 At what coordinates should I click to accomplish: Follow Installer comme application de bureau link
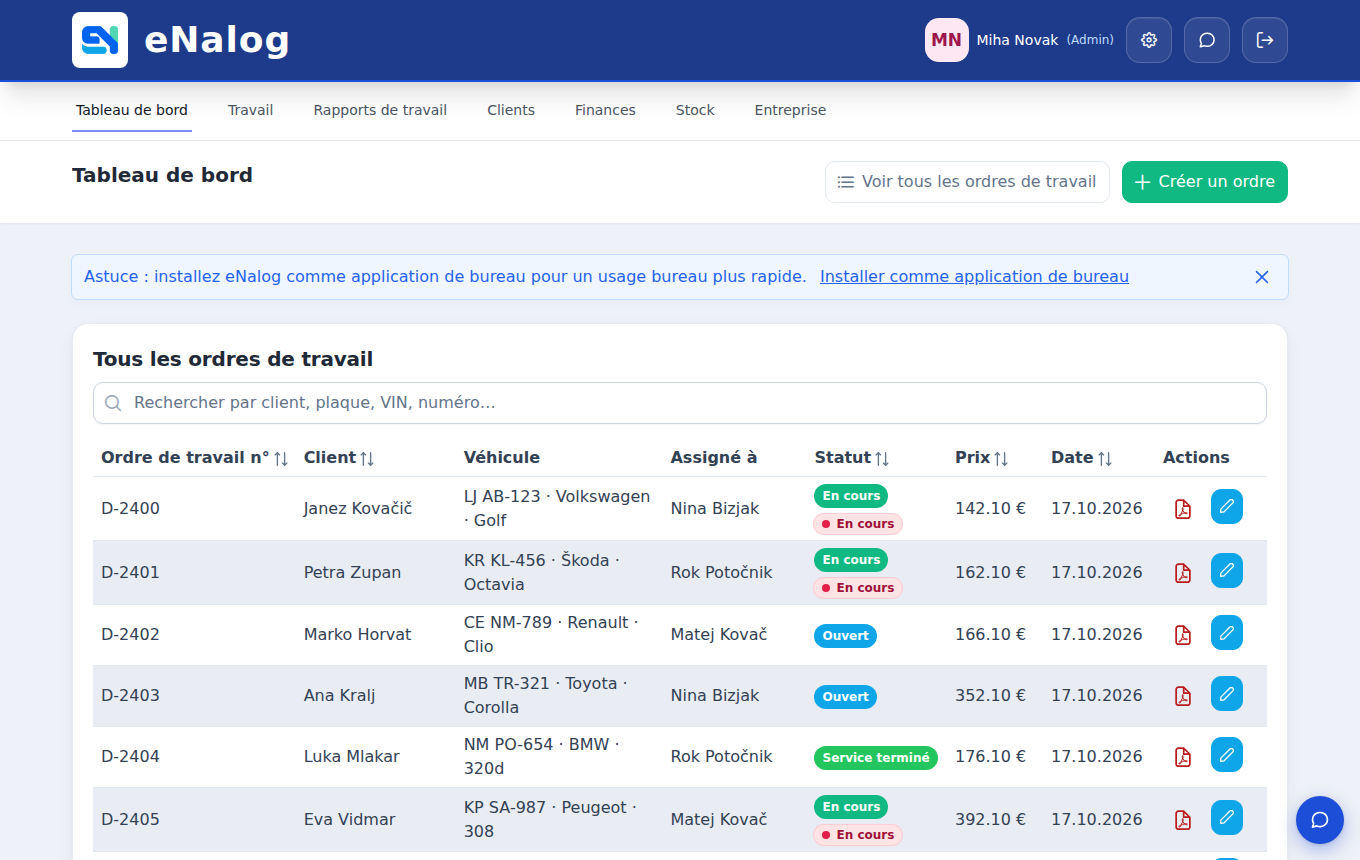(974, 277)
